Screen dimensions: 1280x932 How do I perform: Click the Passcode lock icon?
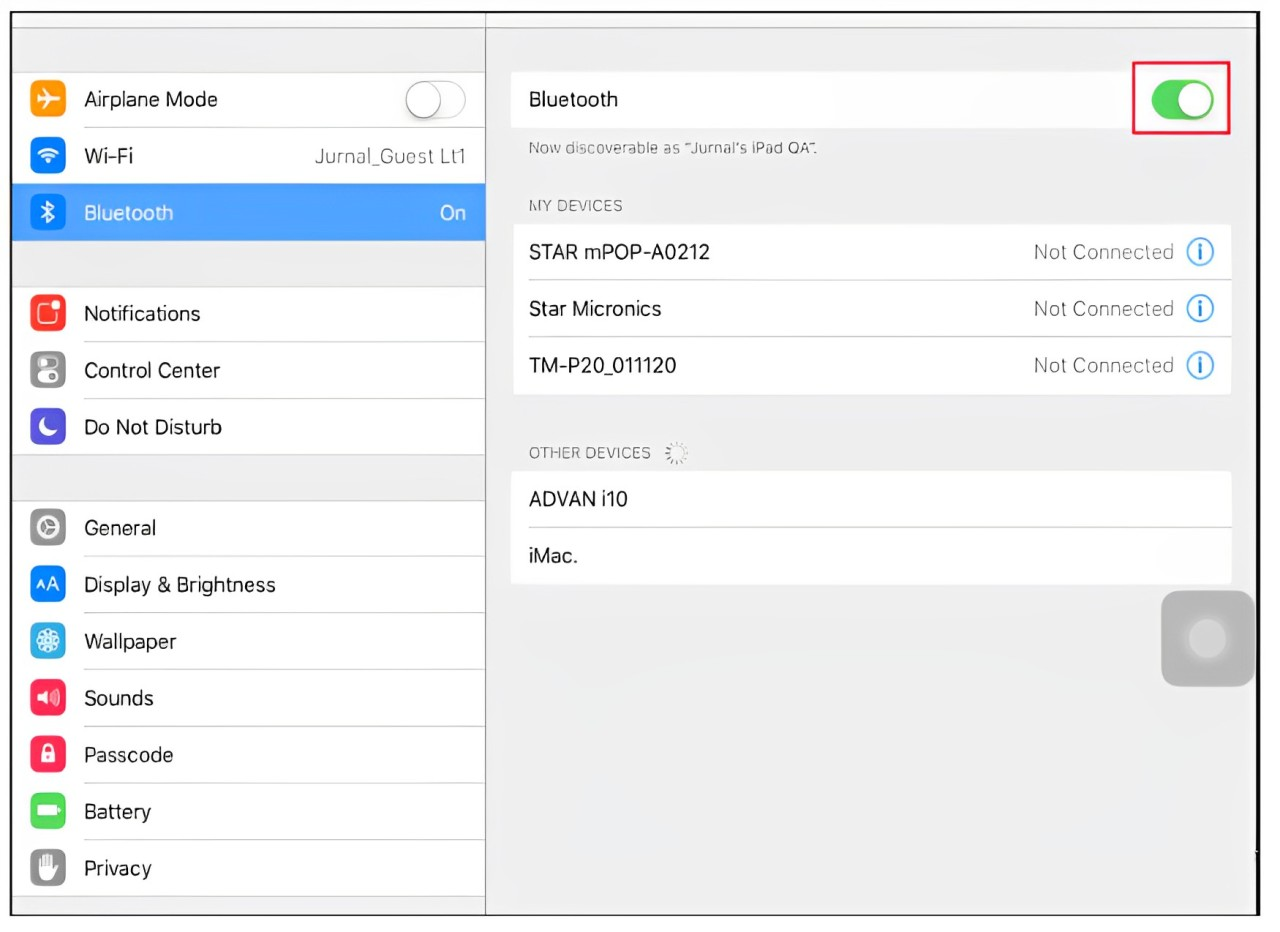click(x=48, y=754)
